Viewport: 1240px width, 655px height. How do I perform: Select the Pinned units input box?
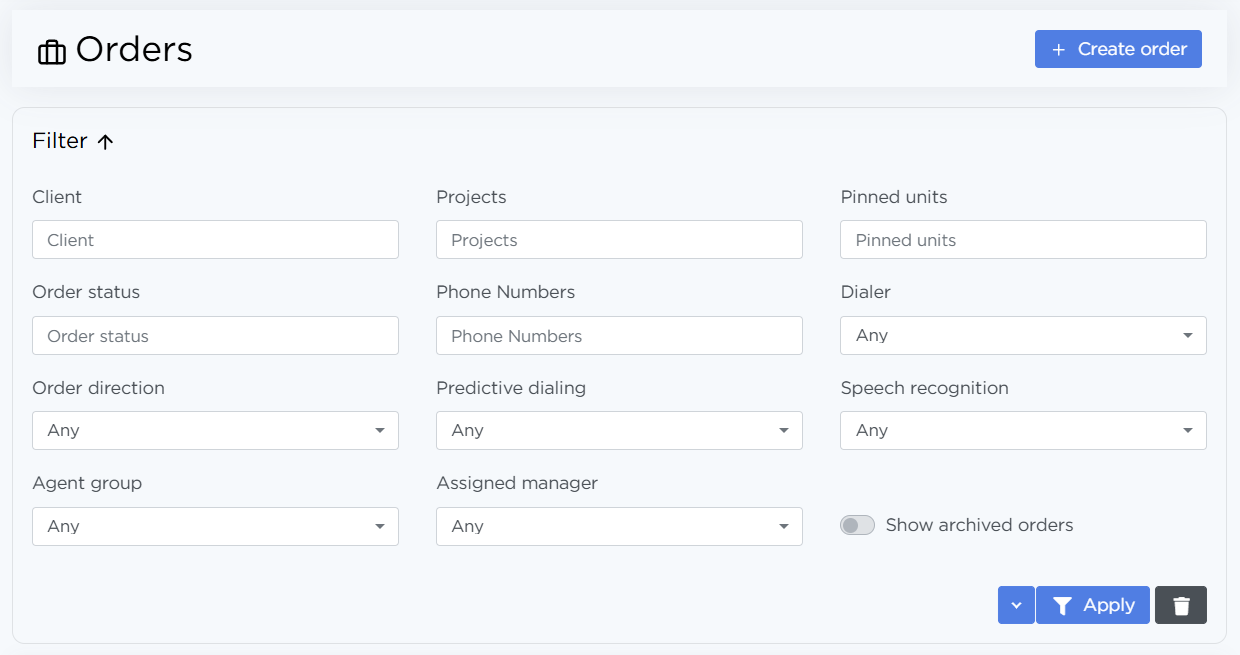[x=1023, y=240]
